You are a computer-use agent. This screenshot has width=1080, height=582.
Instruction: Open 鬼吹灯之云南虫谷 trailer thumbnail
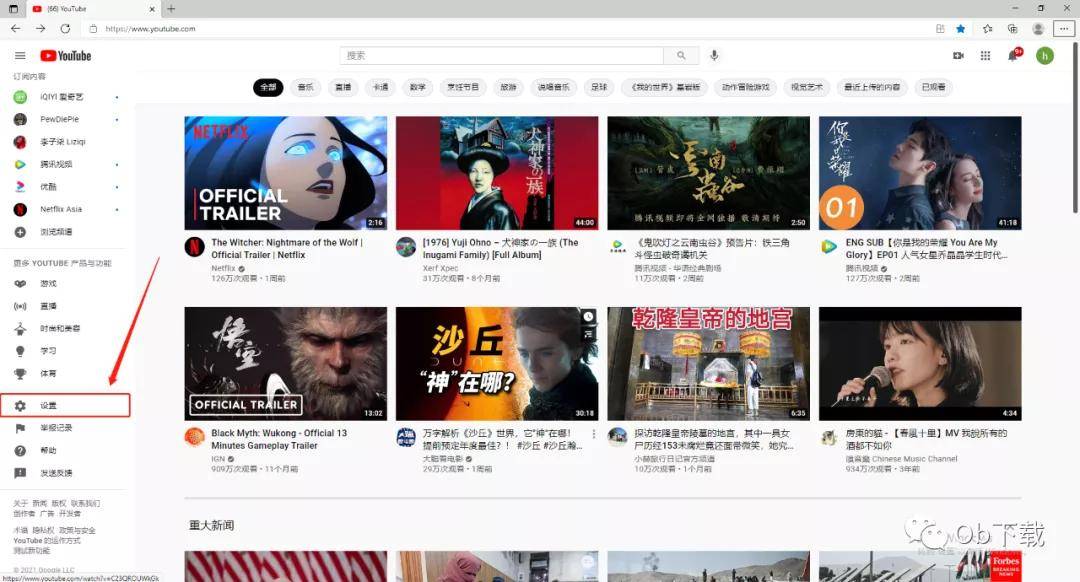click(709, 173)
